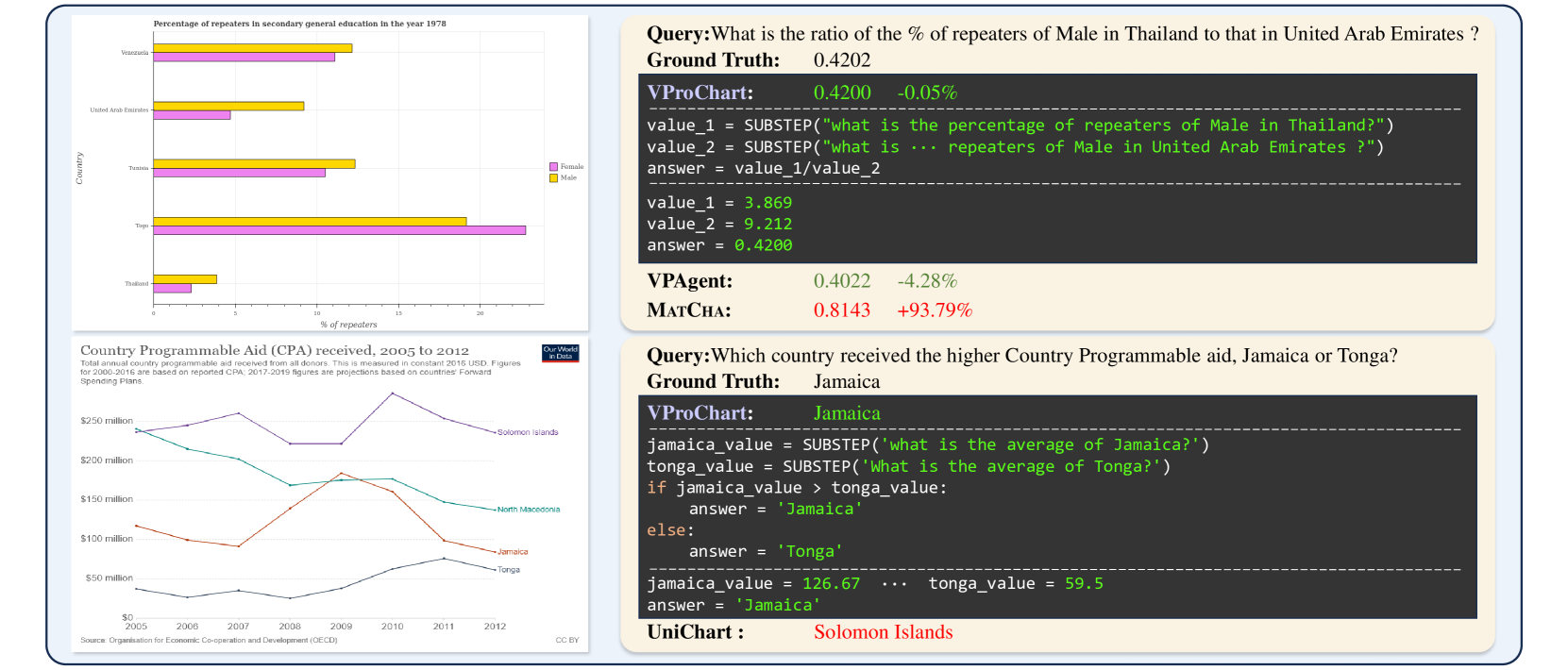Image resolution: width=1568 pixels, height=670 pixels.
Task: Click the 'Source: Organisation for Economic Co-operation' note
Action: coord(209,641)
